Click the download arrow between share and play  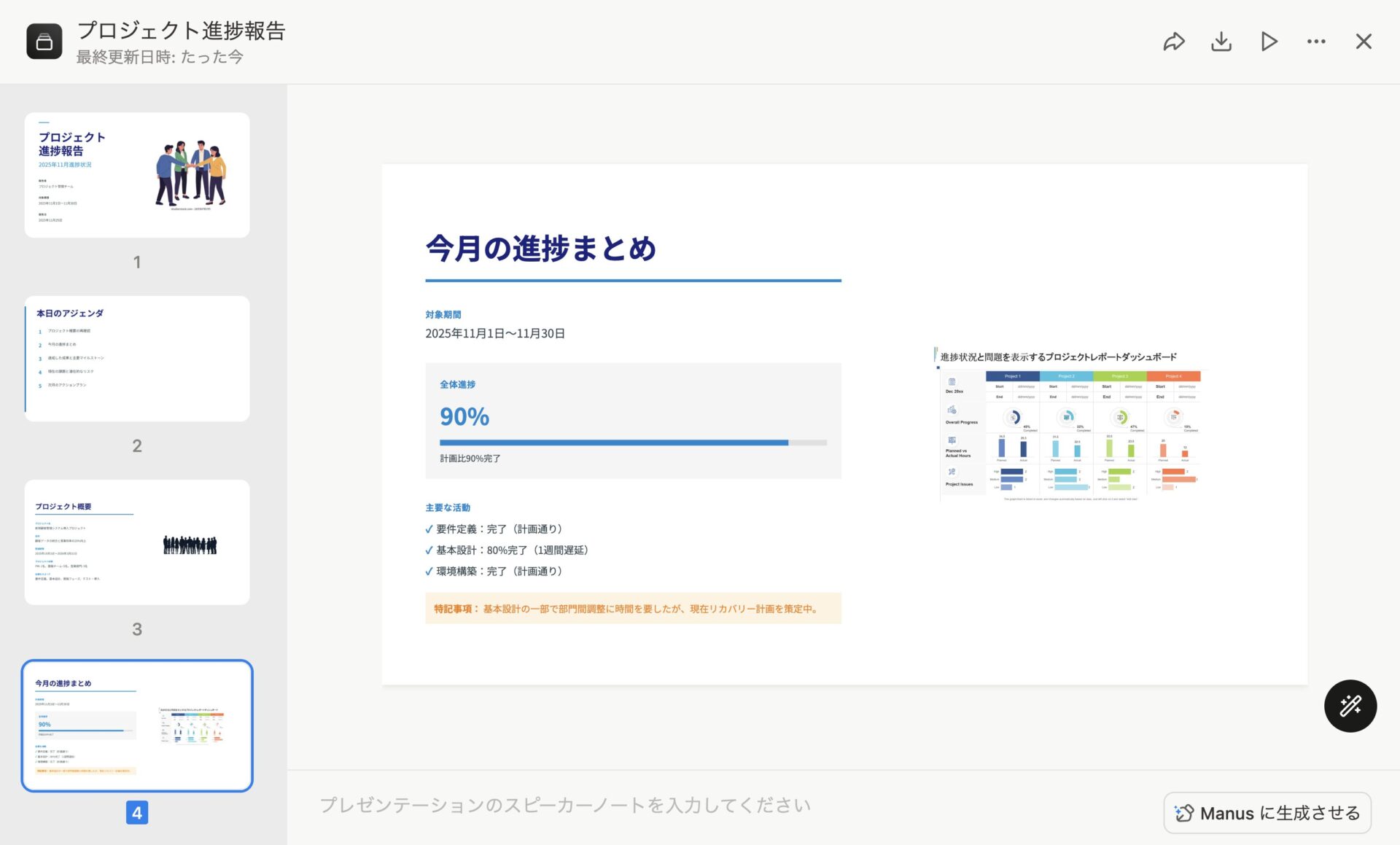point(1221,42)
